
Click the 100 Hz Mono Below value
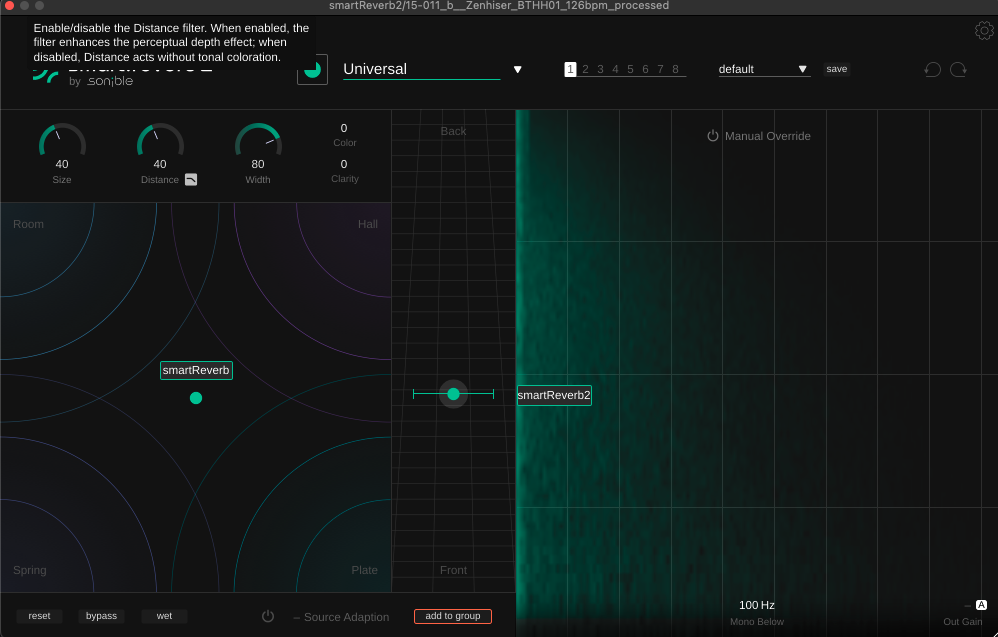(757, 605)
